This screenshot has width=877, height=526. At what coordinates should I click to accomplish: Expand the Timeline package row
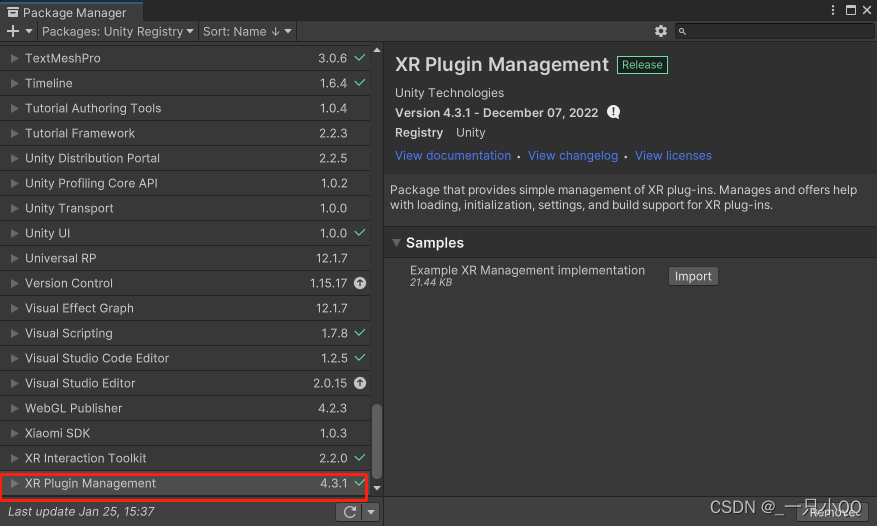pos(15,83)
